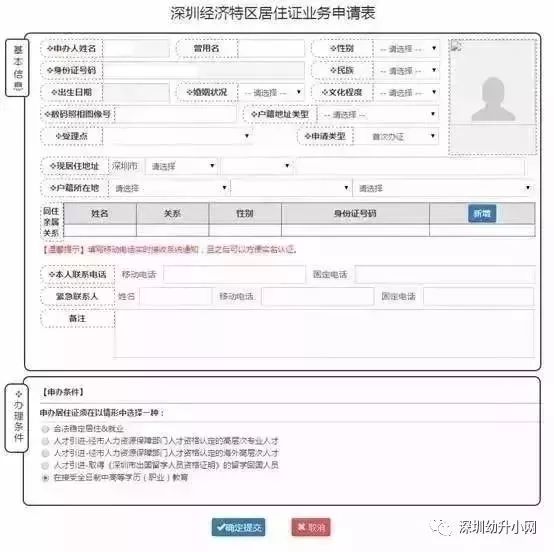
Task: Cancel the form using 取消 button
Action: 311,527
